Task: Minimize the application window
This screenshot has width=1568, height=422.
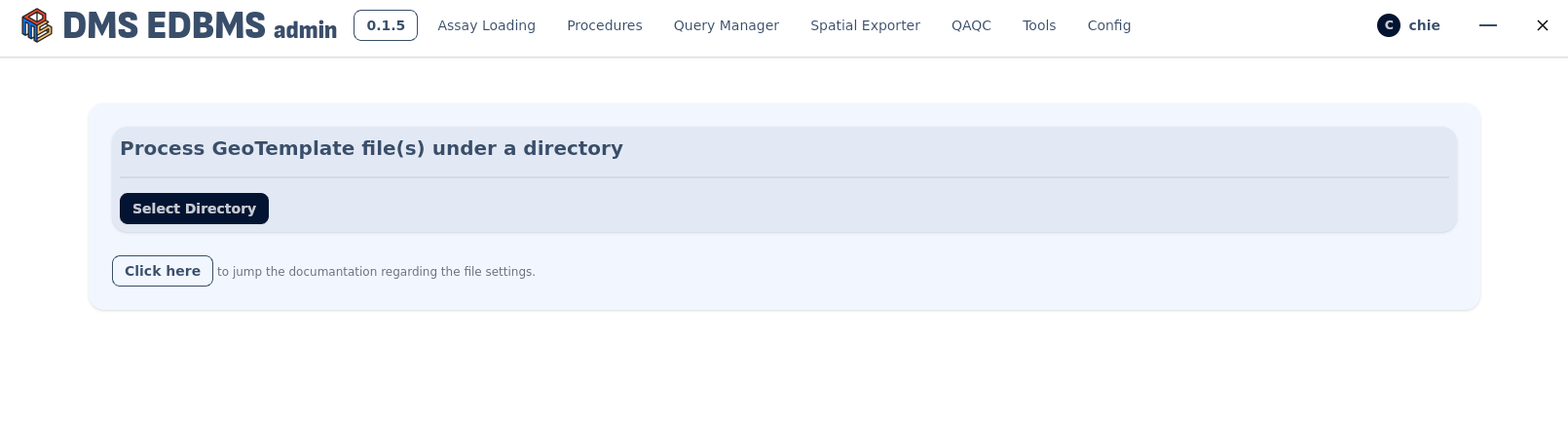Action: click(x=1487, y=25)
